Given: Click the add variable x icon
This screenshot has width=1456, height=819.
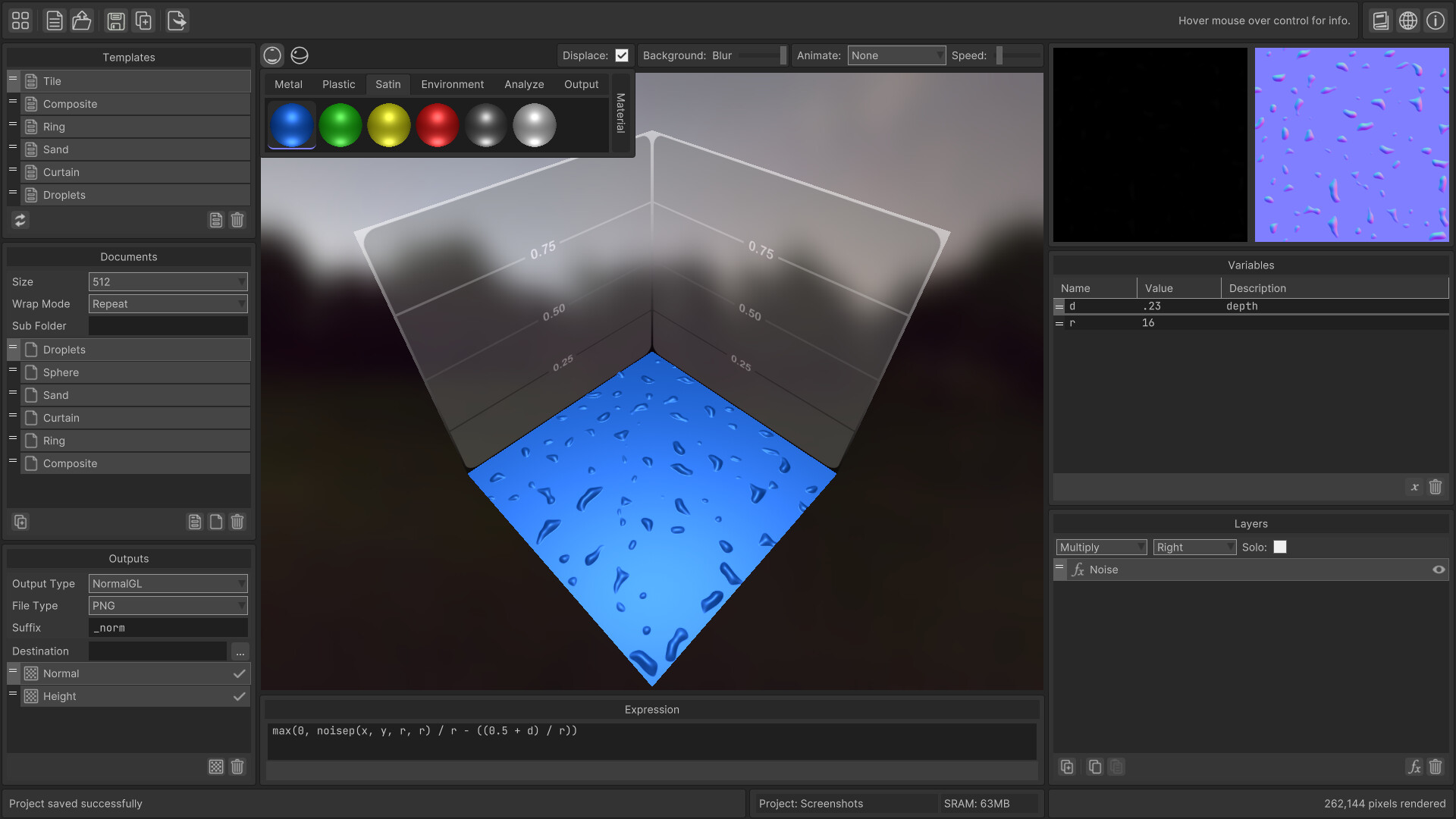Looking at the screenshot, I should [x=1414, y=487].
